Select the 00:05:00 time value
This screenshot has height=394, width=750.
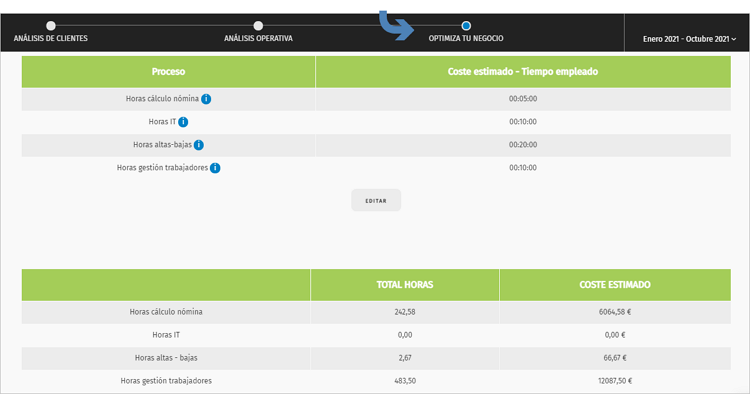(x=523, y=99)
